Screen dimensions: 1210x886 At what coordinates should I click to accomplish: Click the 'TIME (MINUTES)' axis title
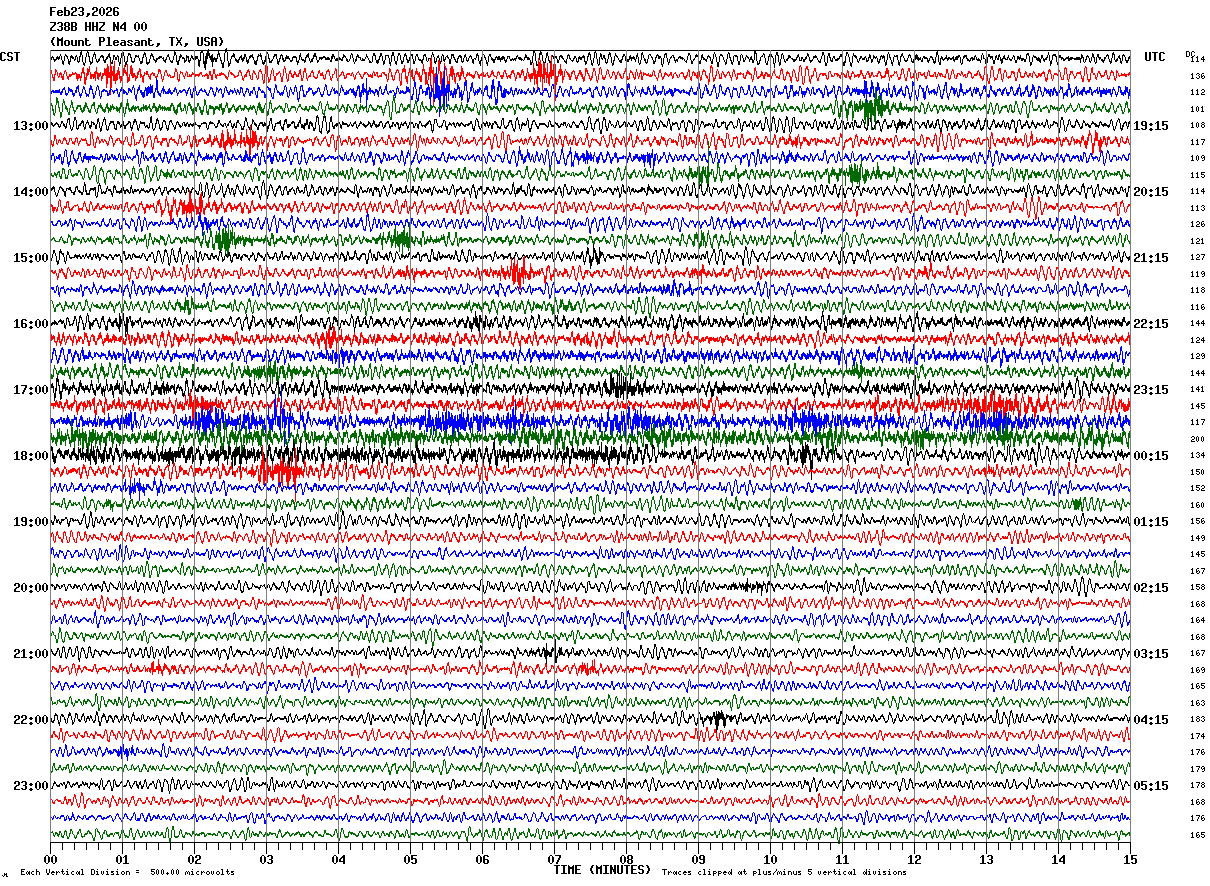[x=602, y=870]
